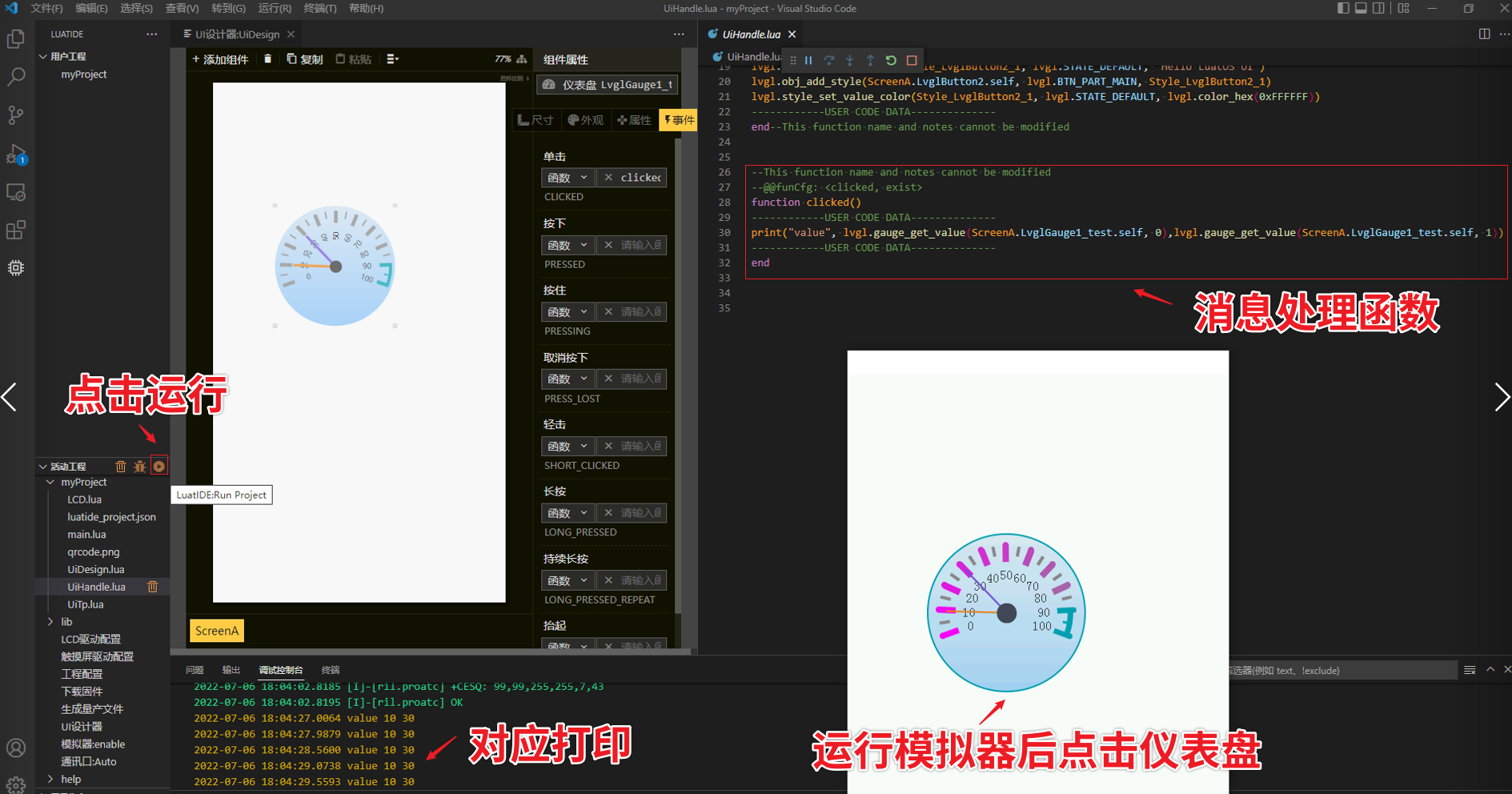Pause execution in the debug toolbar
Image resolution: width=1512 pixels, height=794 pixels.
(808, 61)
